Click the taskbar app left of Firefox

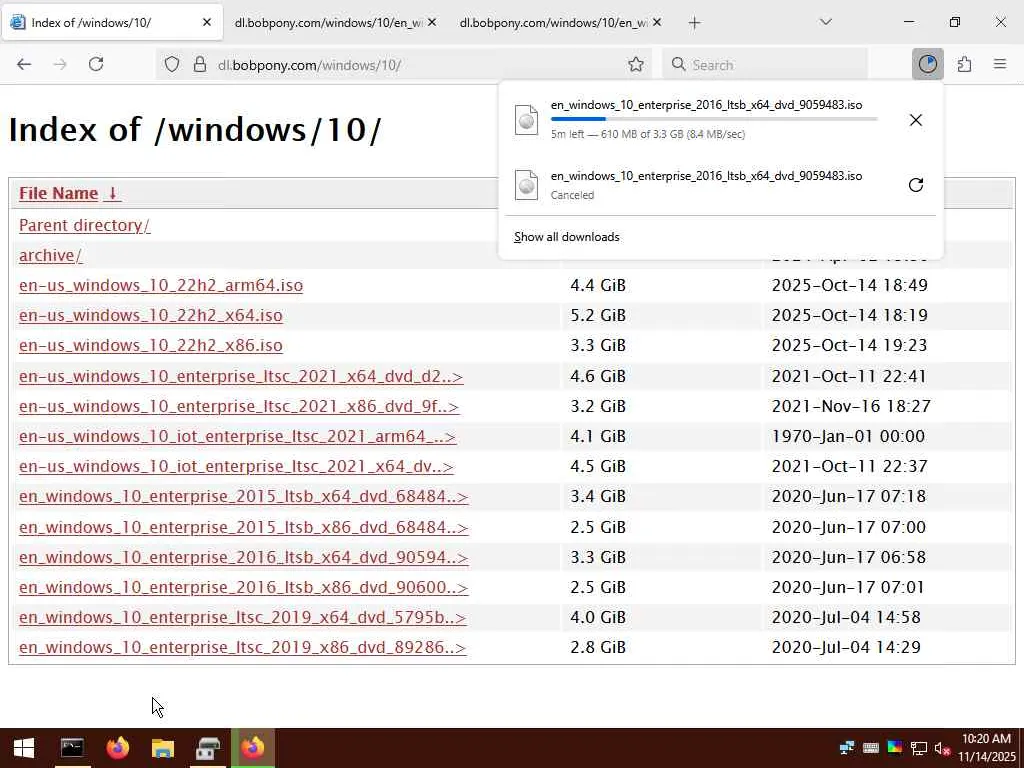point(208,748)
